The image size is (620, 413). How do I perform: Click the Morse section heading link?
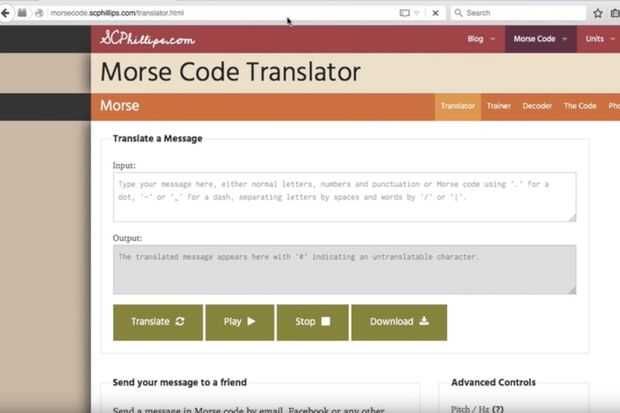(x=119, y=106)
